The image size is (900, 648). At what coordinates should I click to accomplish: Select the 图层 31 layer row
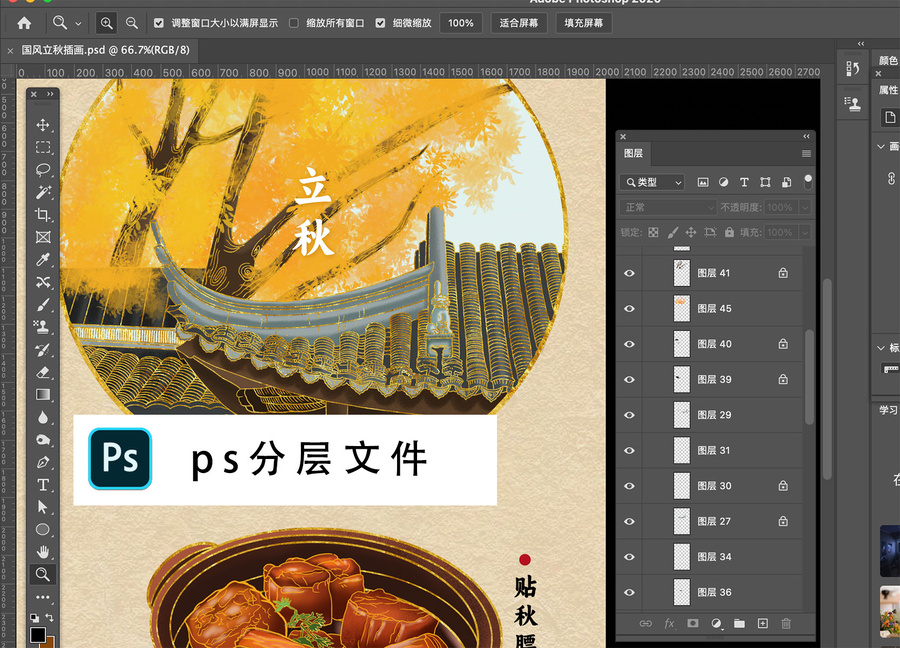coord(709,451)
